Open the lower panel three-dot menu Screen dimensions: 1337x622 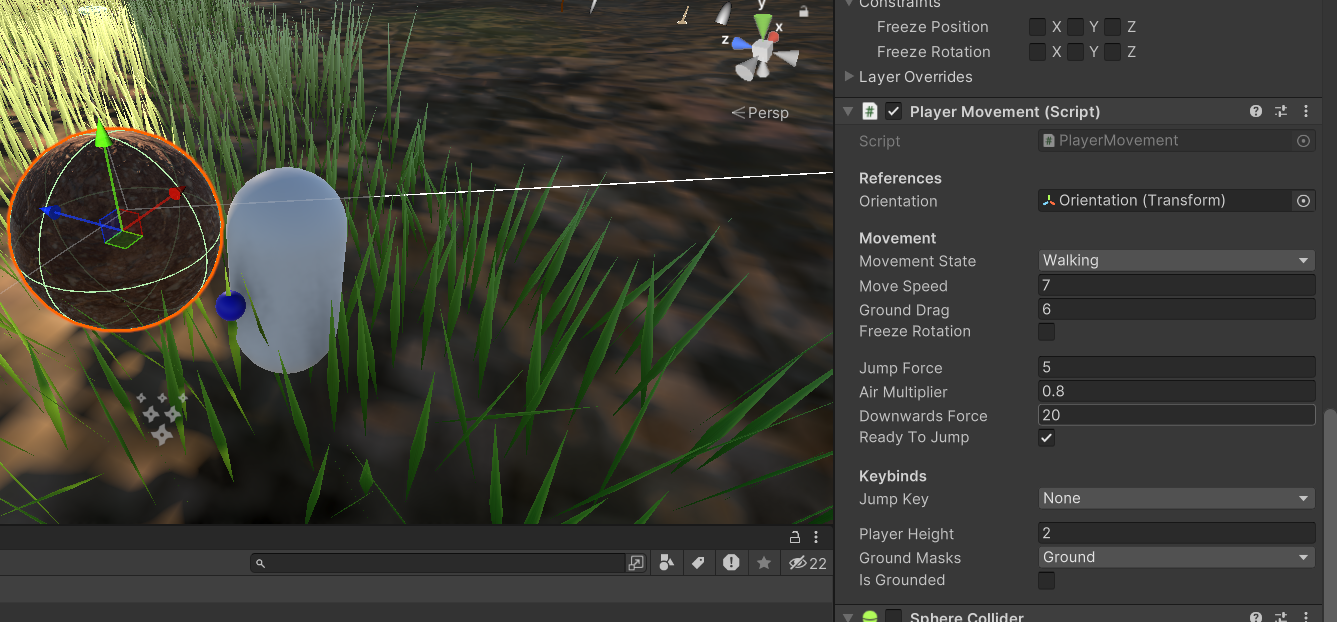[x=817, y=537]
